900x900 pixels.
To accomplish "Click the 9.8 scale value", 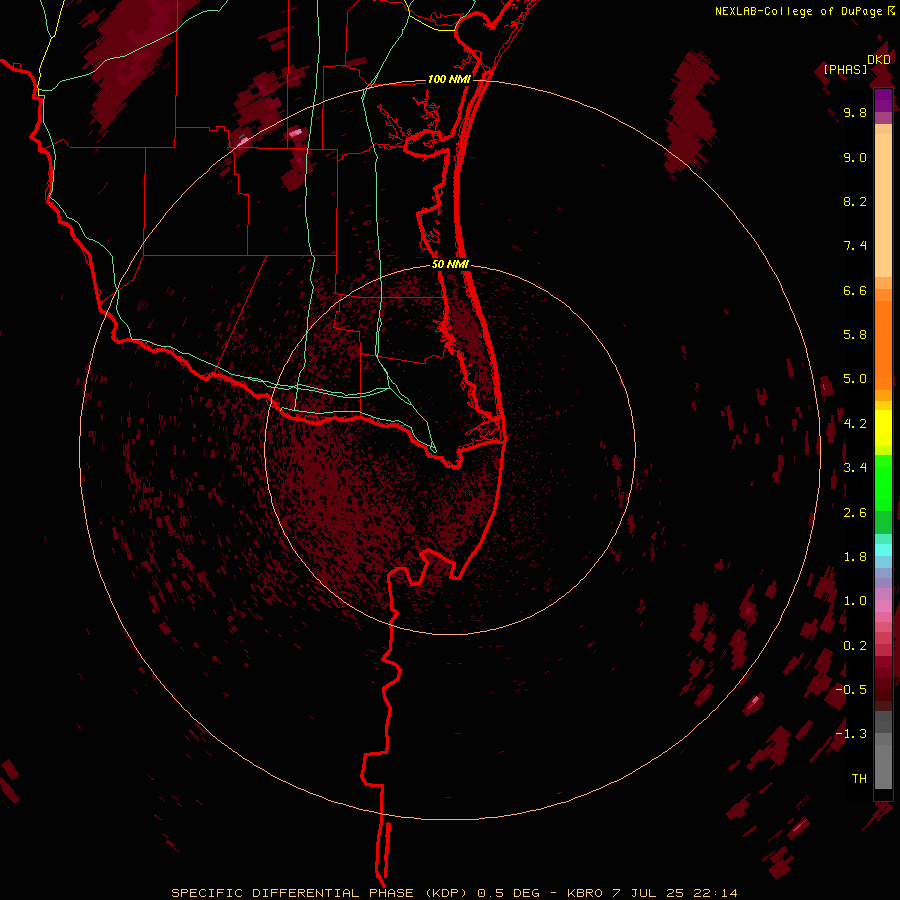I will click(x=855, y=113).
